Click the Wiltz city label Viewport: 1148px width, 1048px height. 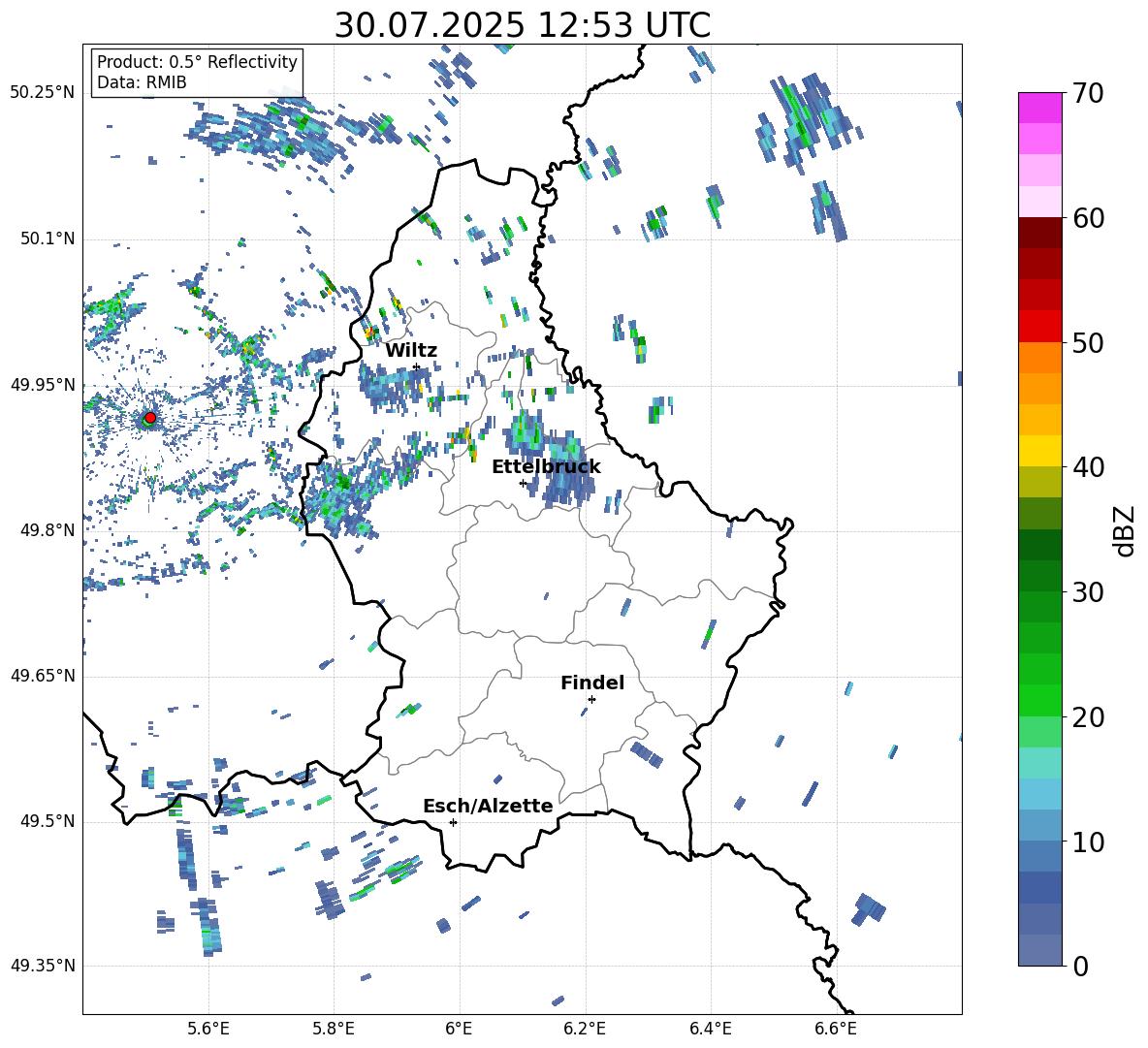[x=411, y=351]
